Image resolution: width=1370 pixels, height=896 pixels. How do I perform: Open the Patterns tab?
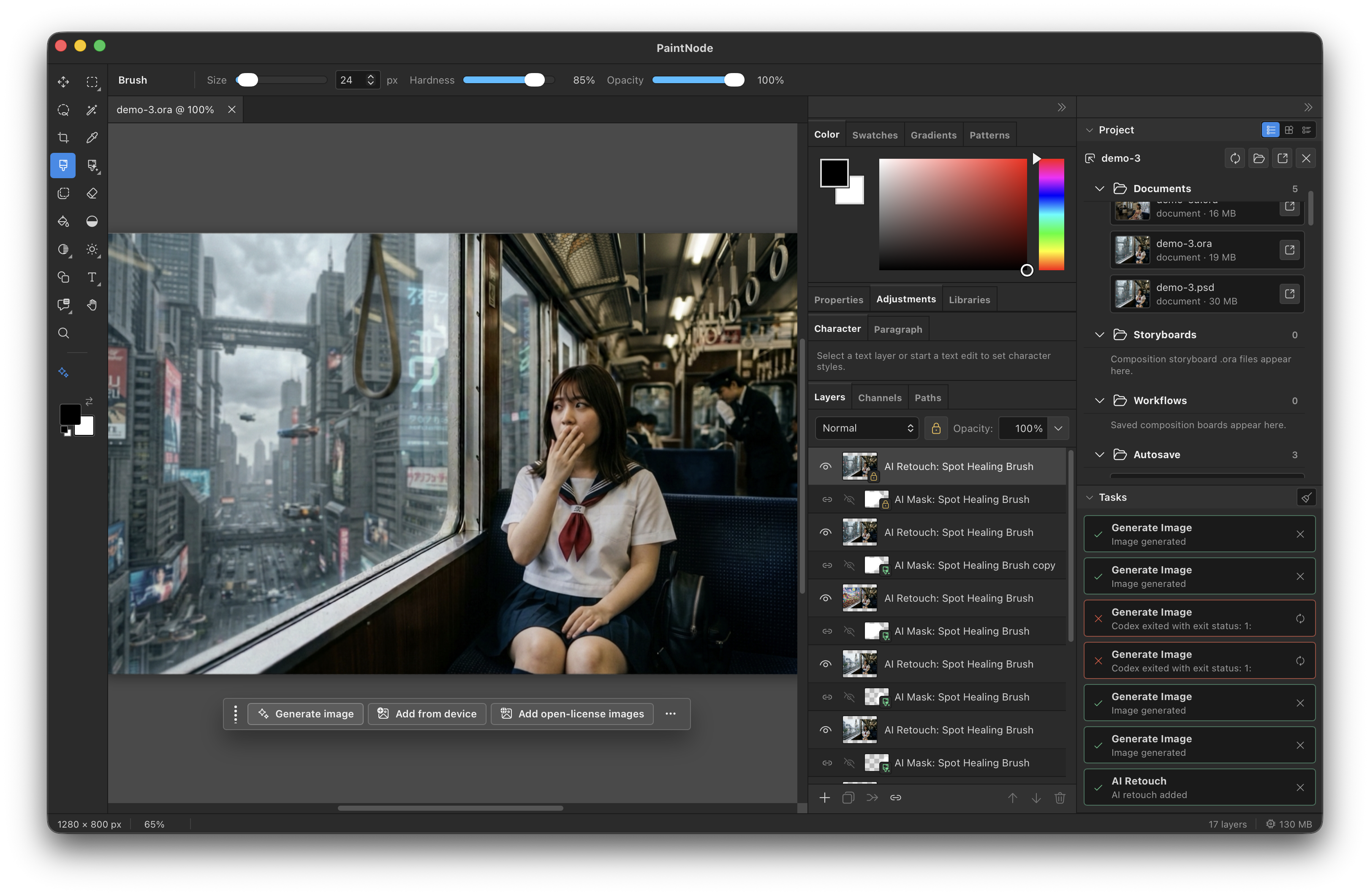pos(989,135)
